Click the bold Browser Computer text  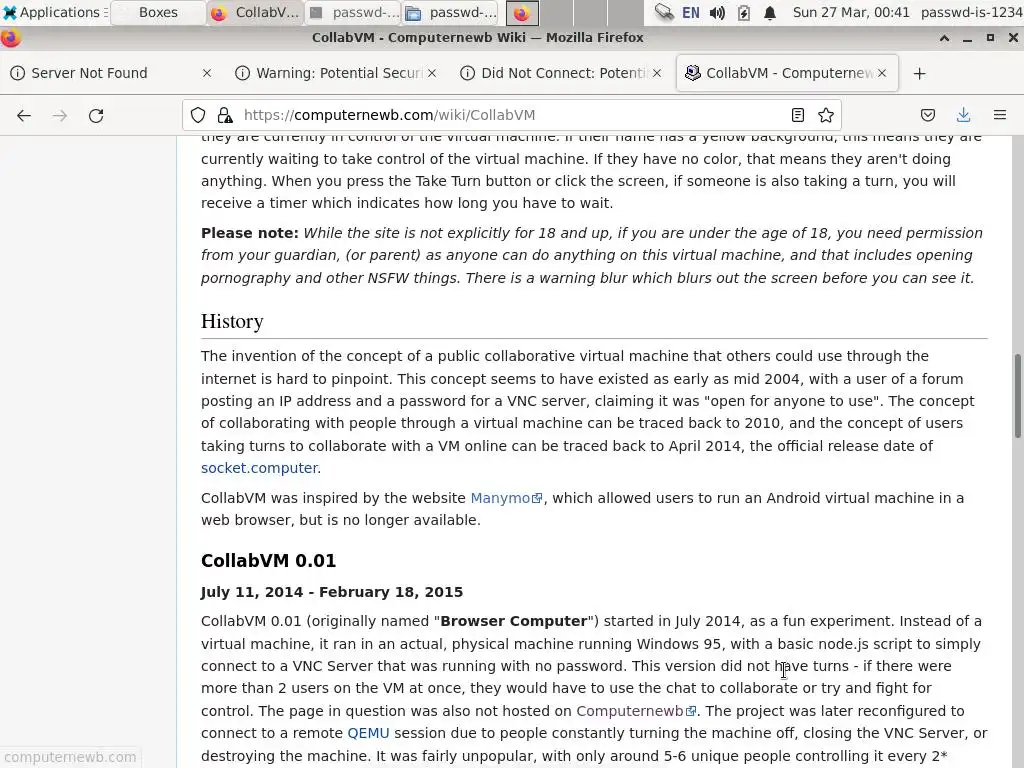click(x=514, y=621)
